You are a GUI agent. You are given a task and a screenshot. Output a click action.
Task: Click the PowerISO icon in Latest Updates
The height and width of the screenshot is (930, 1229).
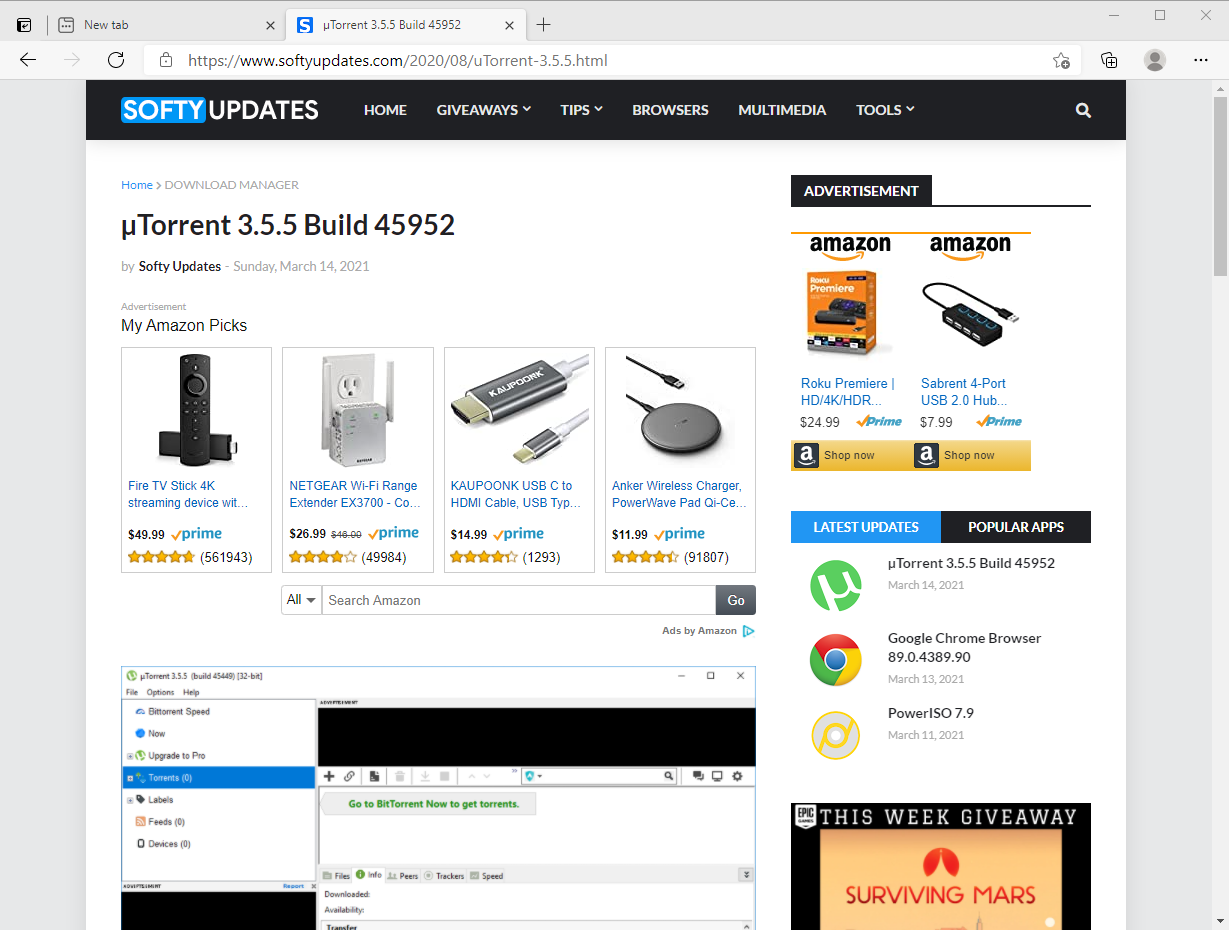click(x=836, y=735)
